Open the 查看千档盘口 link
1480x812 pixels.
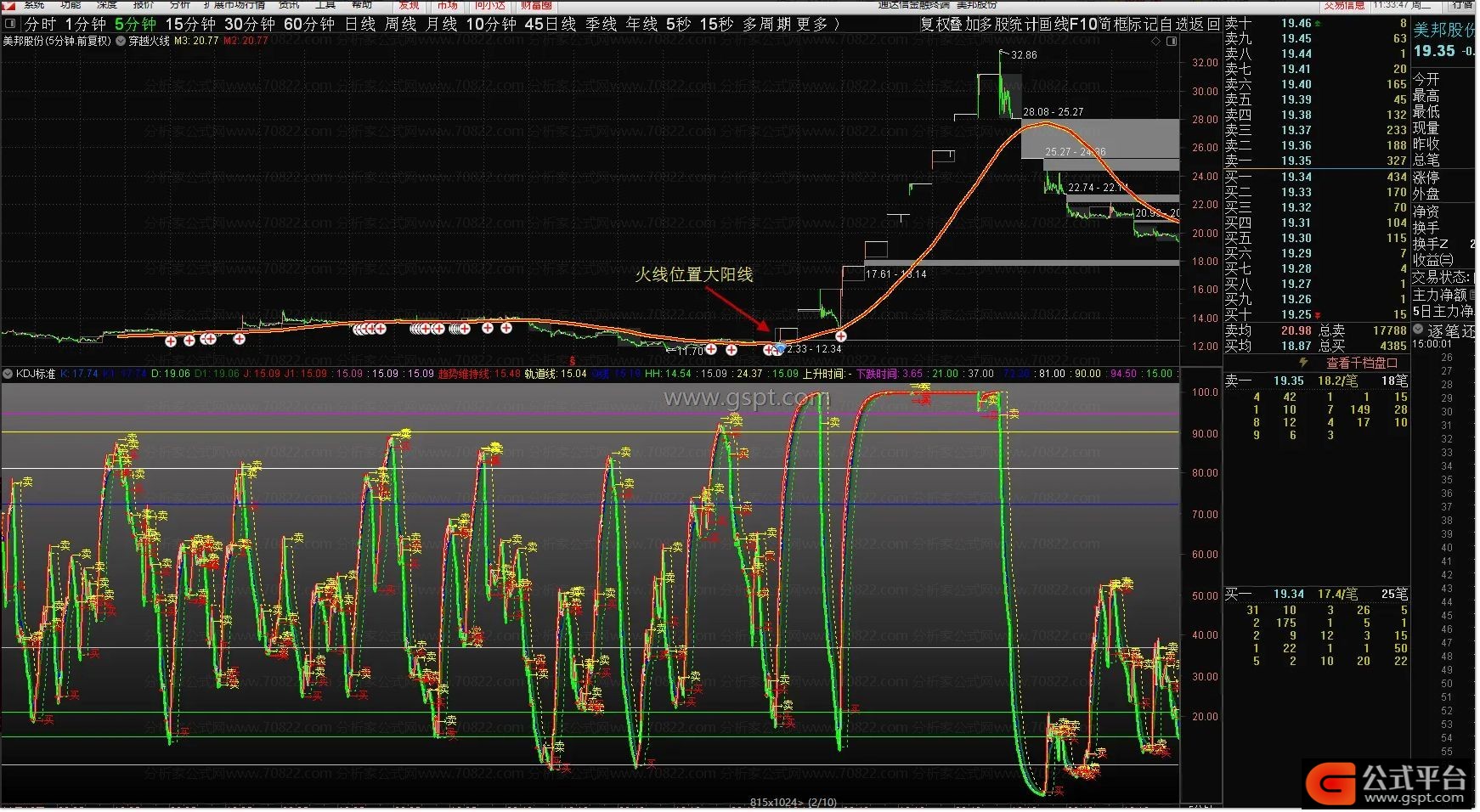[1362, 363]
